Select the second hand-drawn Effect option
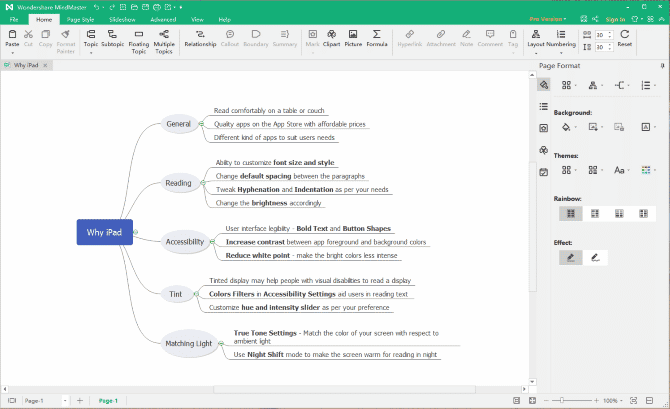This screenshot has height=409, width=670. [594, 257]
